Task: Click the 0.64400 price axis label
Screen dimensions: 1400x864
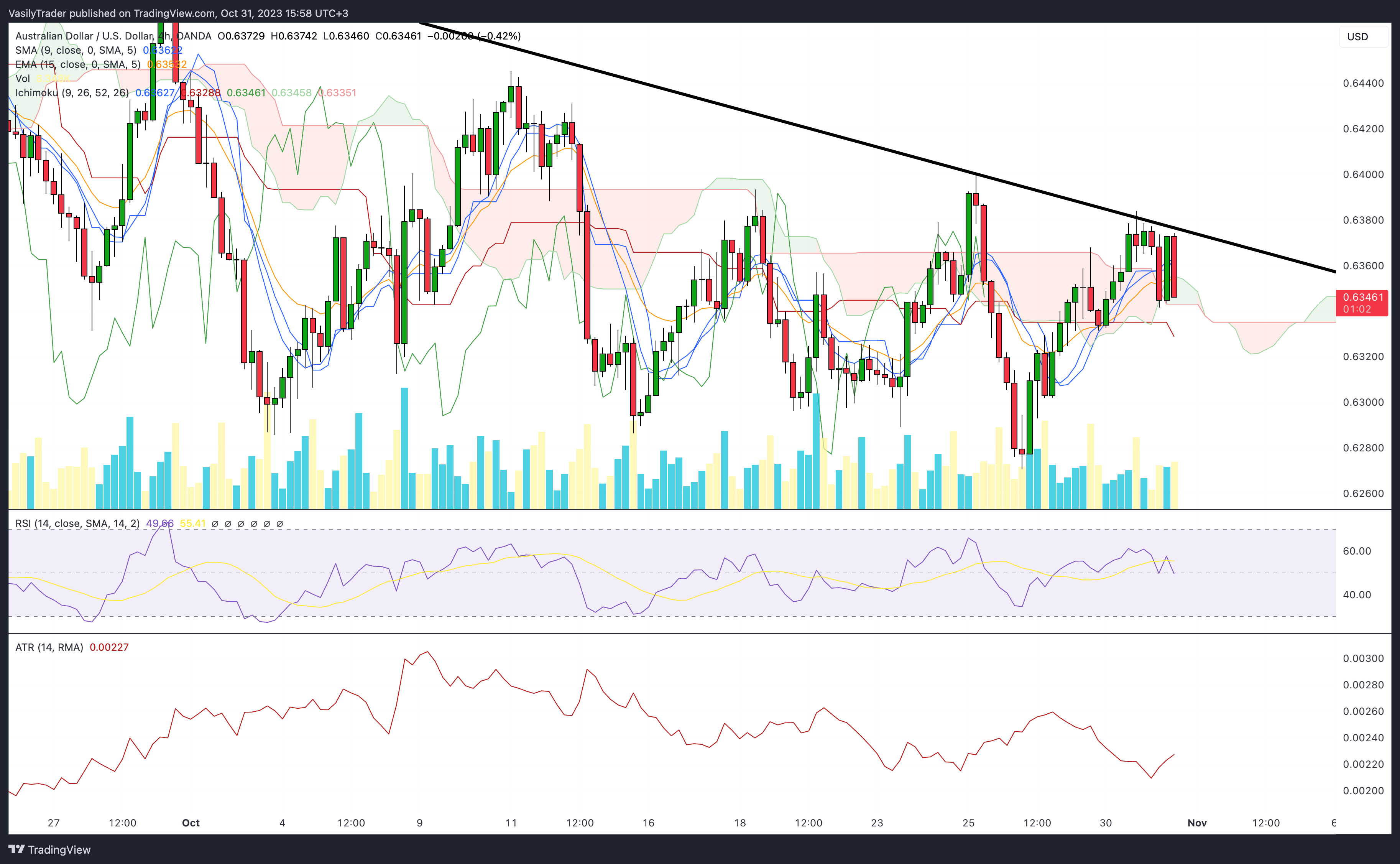Action: 1364,84
